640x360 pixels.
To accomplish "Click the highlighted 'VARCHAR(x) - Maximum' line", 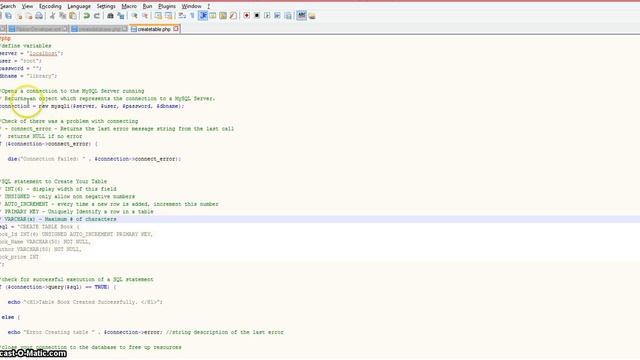I will pyautogui.click(x=320, y=219).
